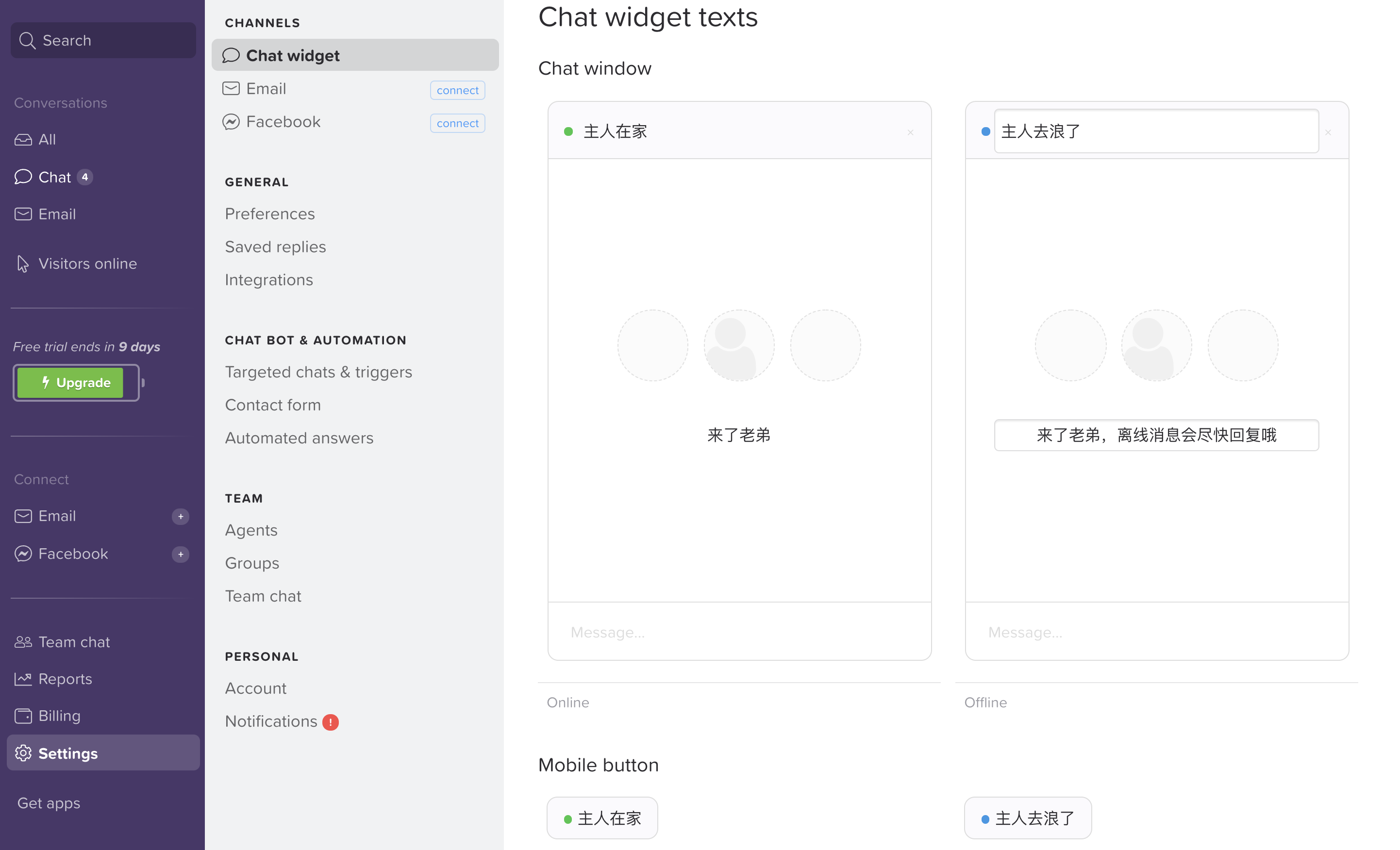Open Saved replies settings
This screenshot has width=1400, height=850.
click(275, 246)
